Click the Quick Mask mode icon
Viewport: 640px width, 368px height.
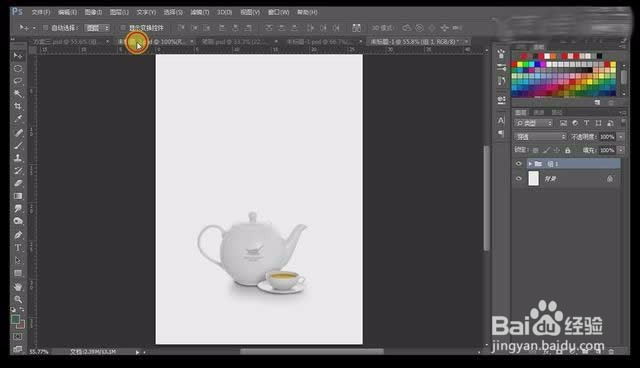[18, 337]
